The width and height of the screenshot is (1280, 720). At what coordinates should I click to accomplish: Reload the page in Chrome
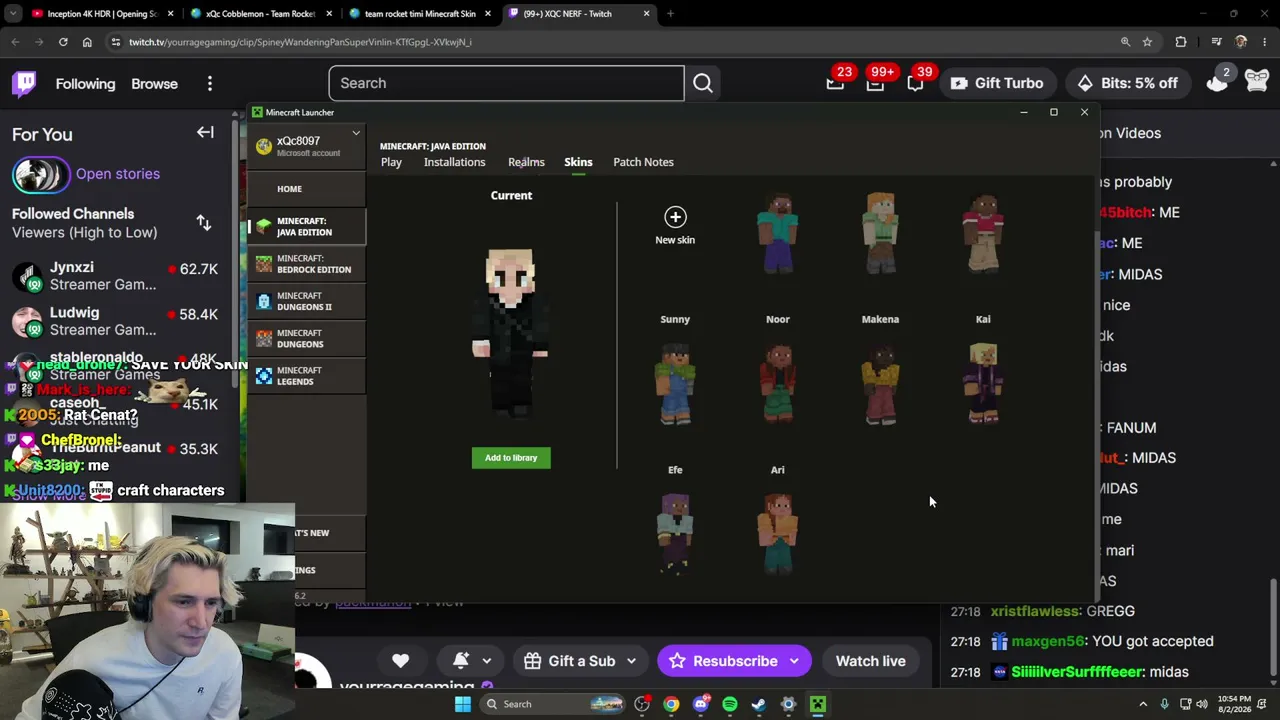63,42
